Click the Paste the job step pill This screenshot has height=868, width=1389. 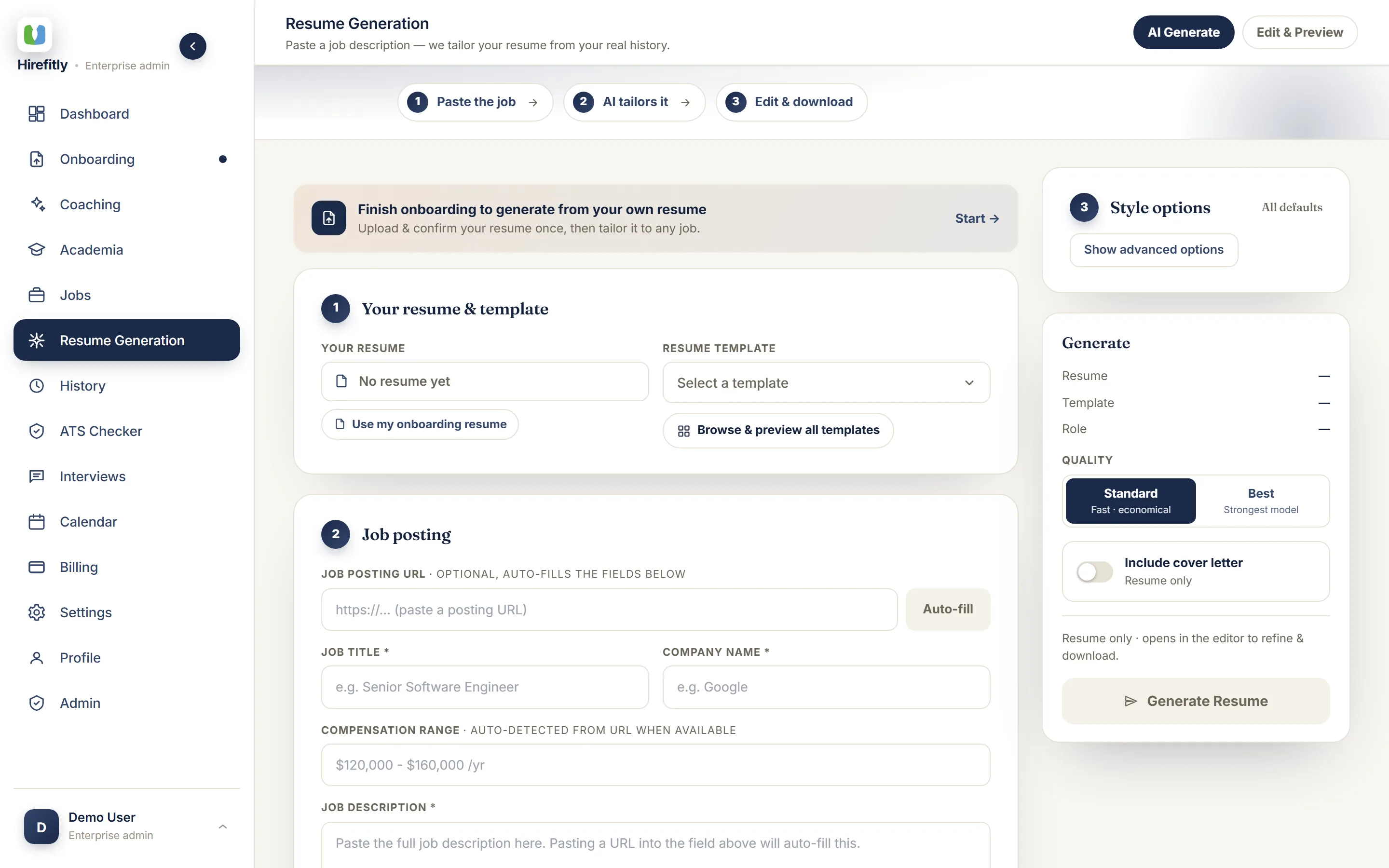[475, 102]
